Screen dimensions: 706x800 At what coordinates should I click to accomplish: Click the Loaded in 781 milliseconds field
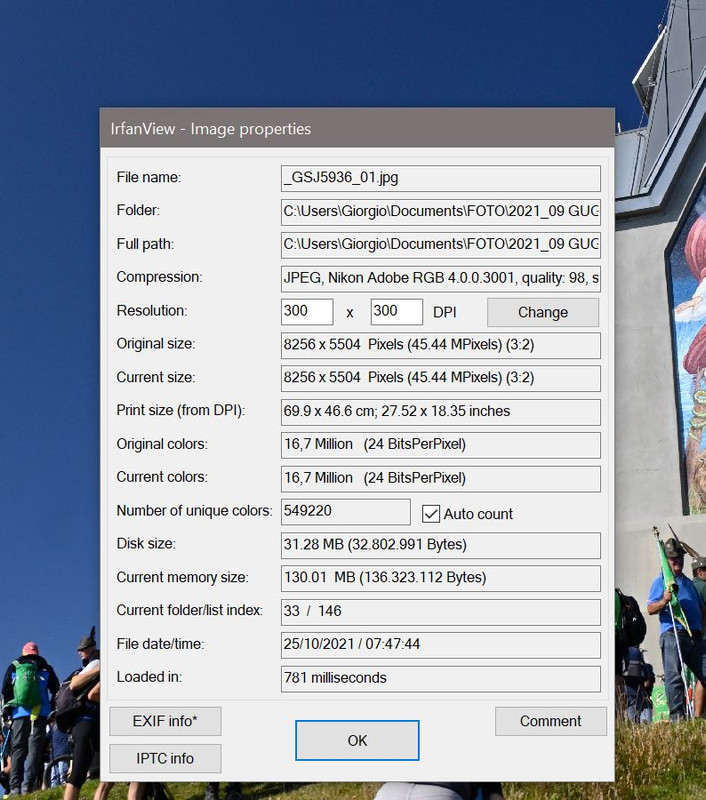pos(441,679)
